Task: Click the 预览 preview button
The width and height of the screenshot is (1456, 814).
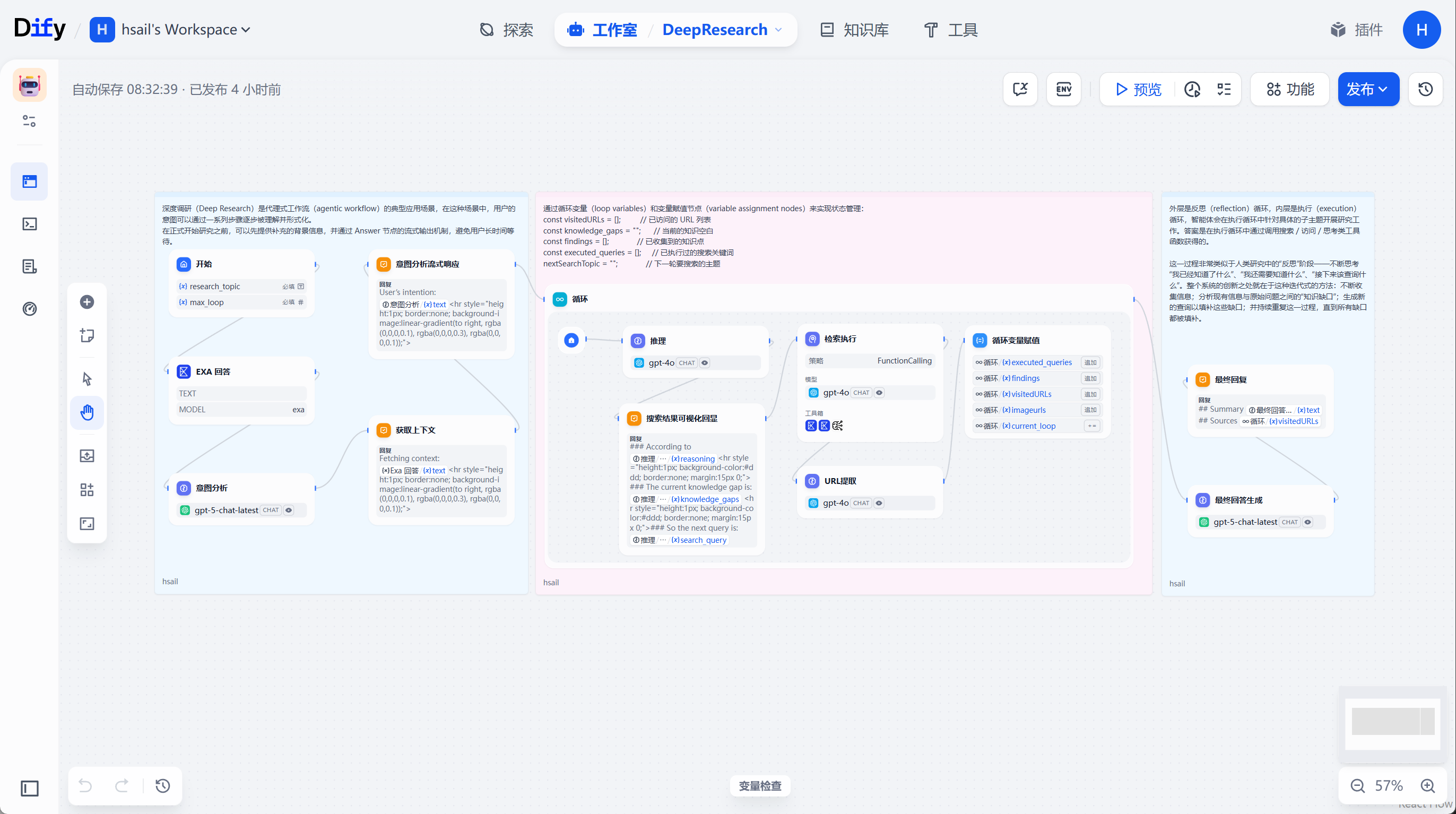Action: [1138, 89]
